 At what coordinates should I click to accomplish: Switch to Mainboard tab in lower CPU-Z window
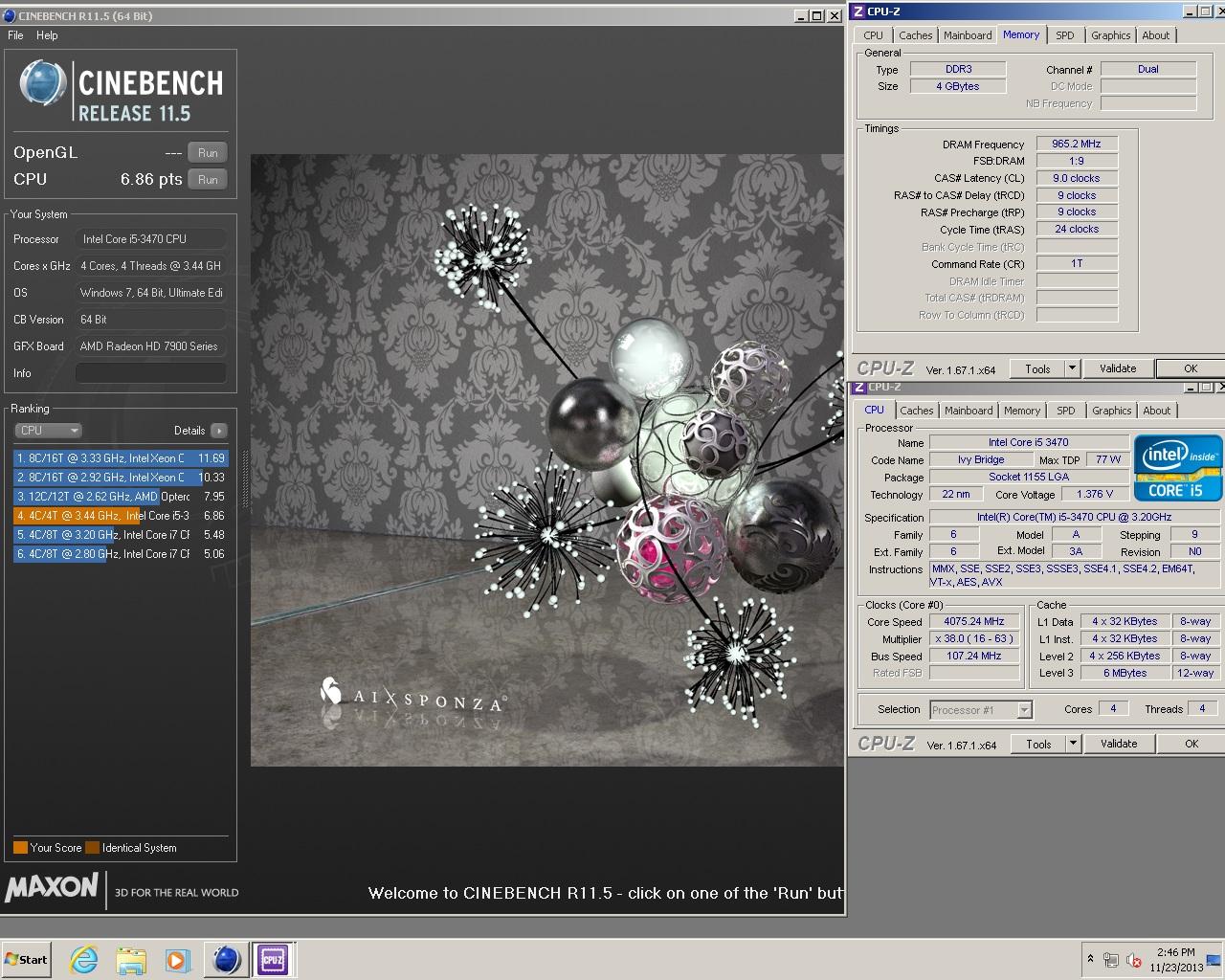969,411
